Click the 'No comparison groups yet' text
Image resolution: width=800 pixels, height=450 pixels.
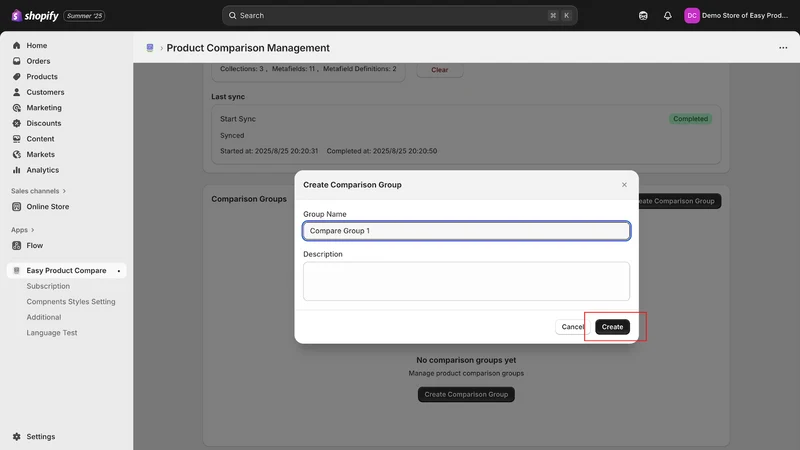(x=466, y=360)
